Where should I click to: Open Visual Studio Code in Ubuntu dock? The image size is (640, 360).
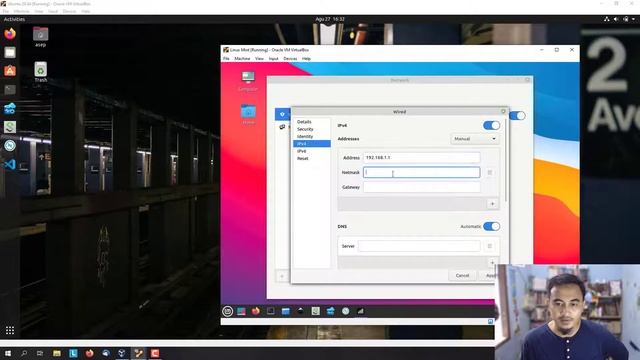point(10,164)
